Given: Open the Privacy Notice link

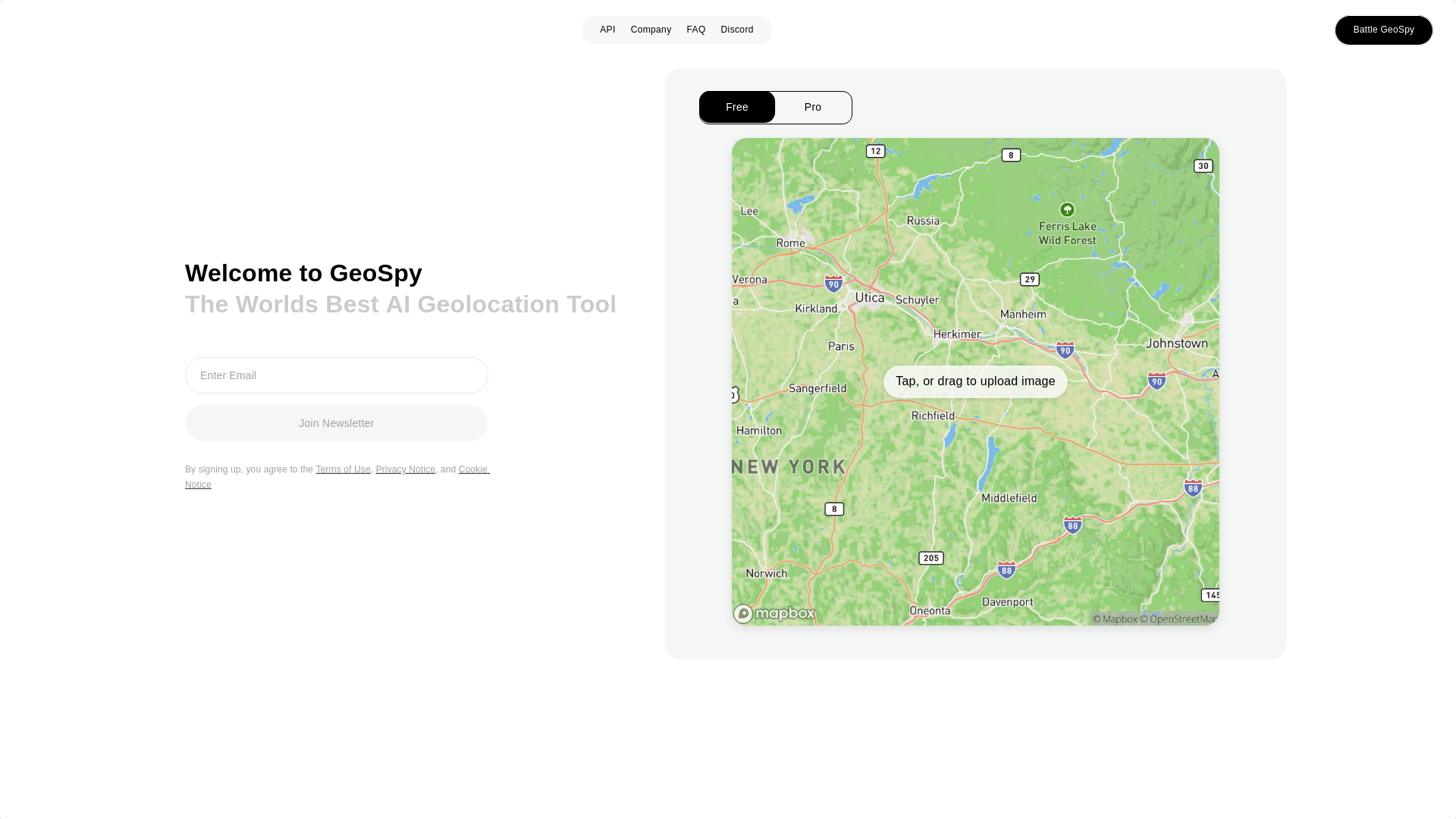Looking at the screenshot, I should [406, 469].
